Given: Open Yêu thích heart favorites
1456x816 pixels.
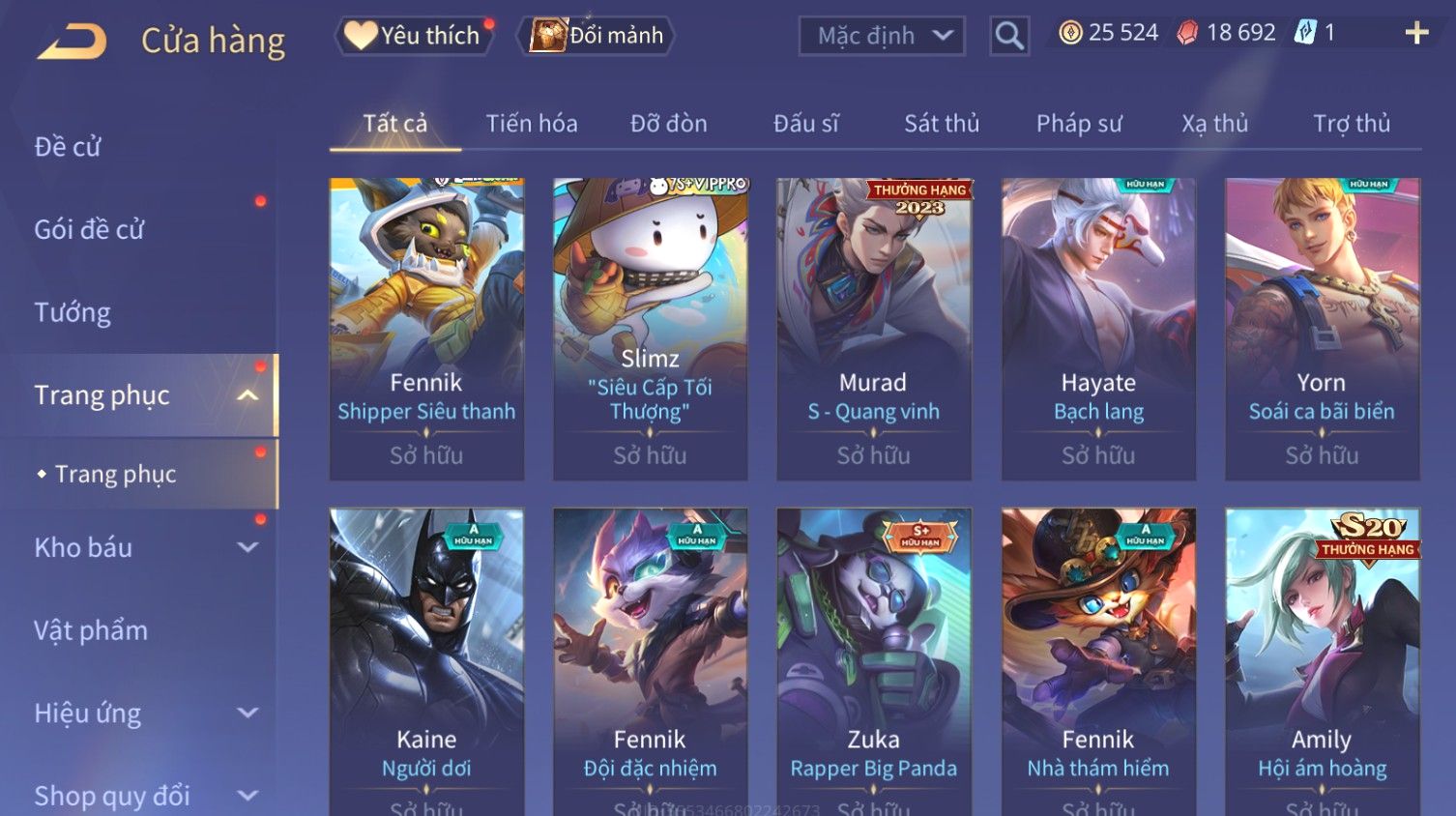Looking at the screenshot, I should [x=413, y=36].
